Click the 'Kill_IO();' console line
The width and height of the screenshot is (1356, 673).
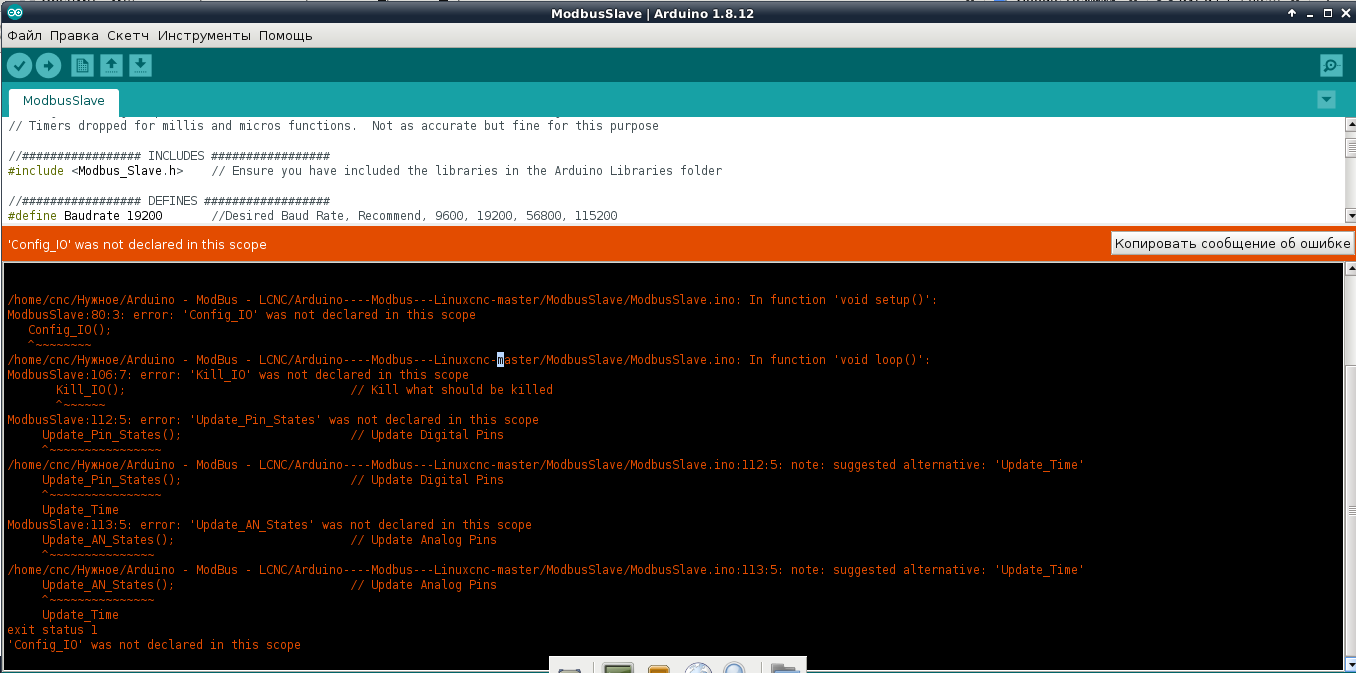click(x=304, y=390)
